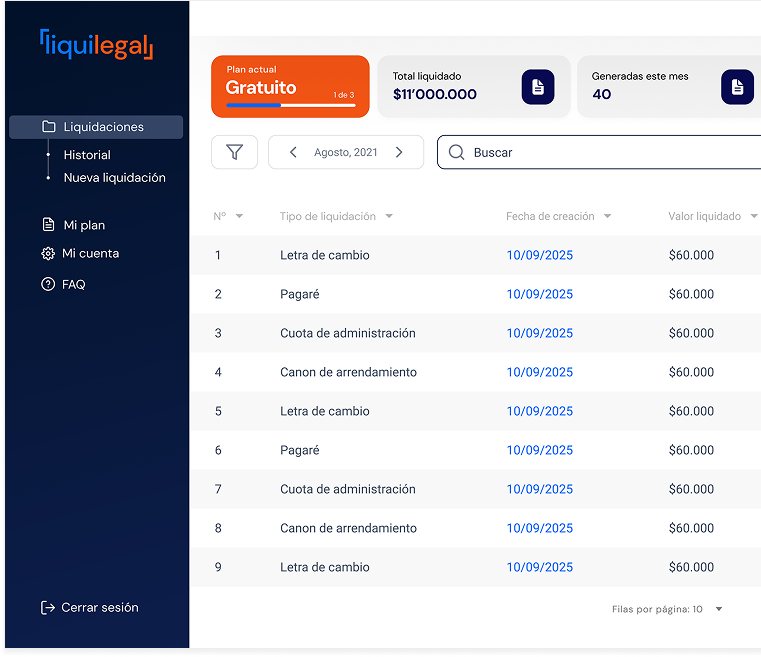Open date link in row 1
The image size is (761, 657).
540,255
